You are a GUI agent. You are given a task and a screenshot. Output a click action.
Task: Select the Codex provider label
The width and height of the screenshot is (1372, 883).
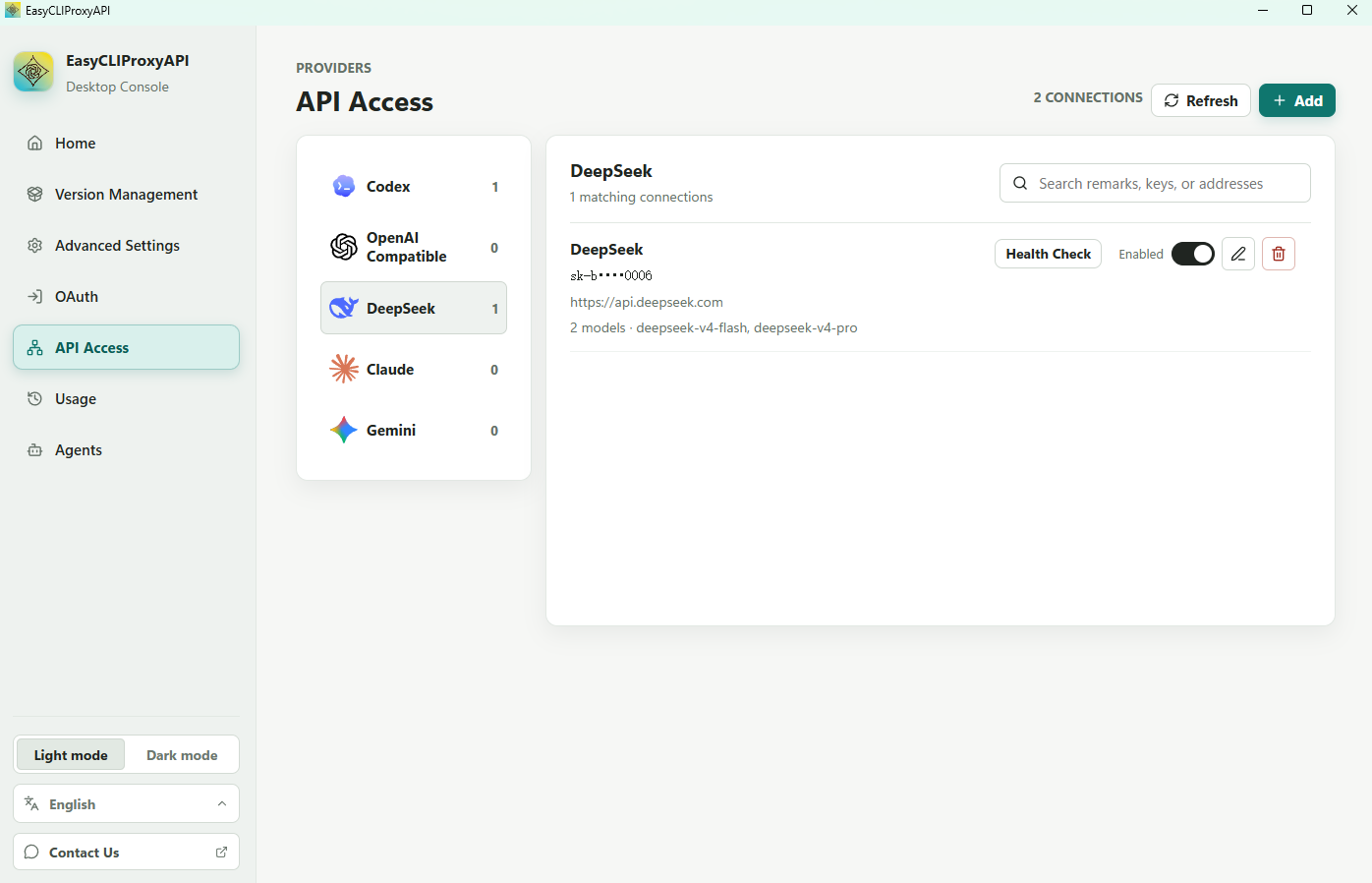tap(388, 187)
